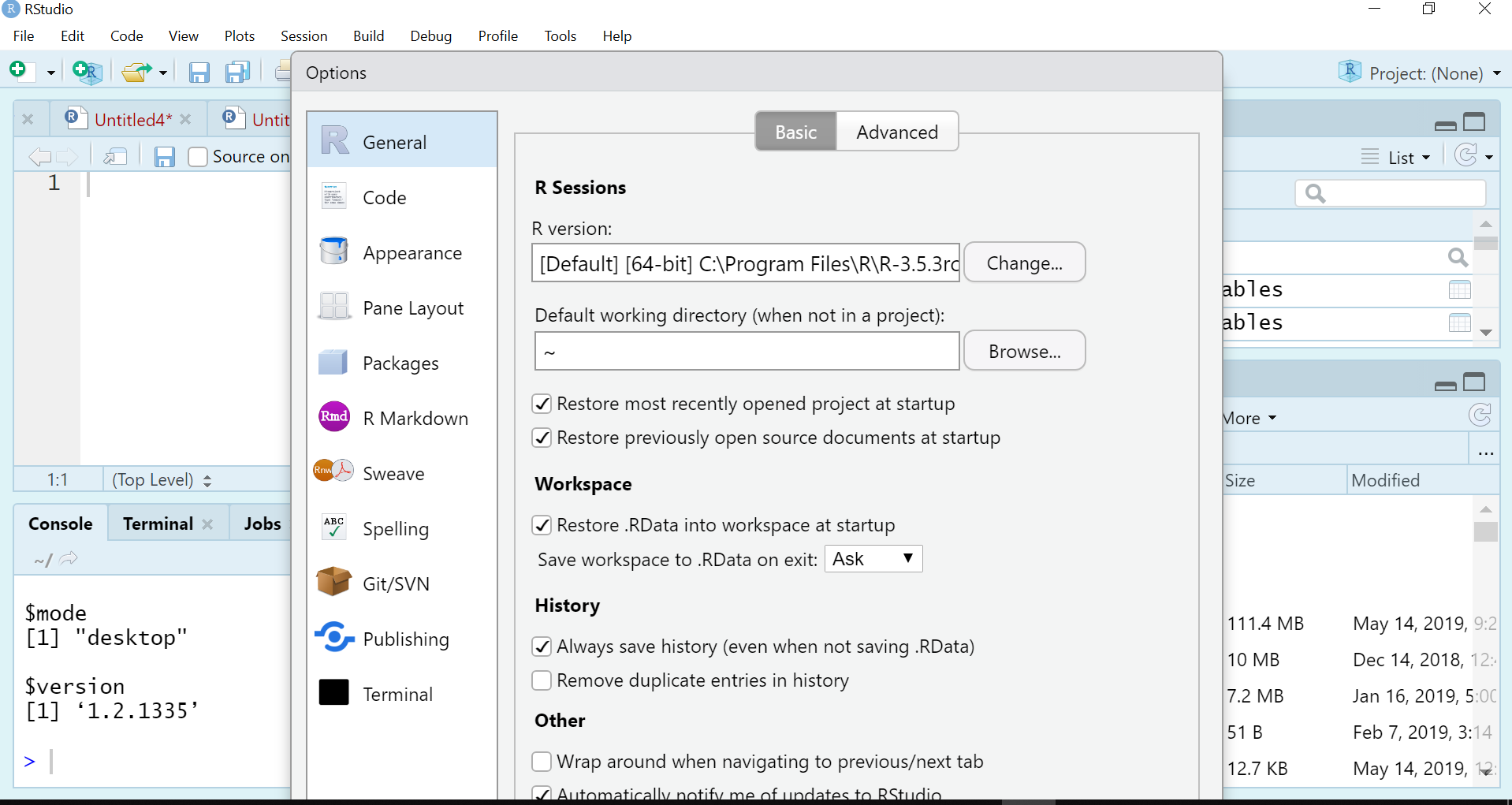Screen dimensions: 1512x805
Task: Enable Remove duplicate entries in history
Action: click(542, 680)
